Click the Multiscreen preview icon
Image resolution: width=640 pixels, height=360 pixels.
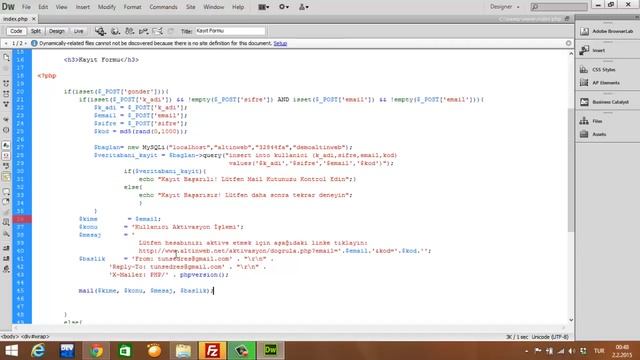pyautogui.click(x=100, y=31)
